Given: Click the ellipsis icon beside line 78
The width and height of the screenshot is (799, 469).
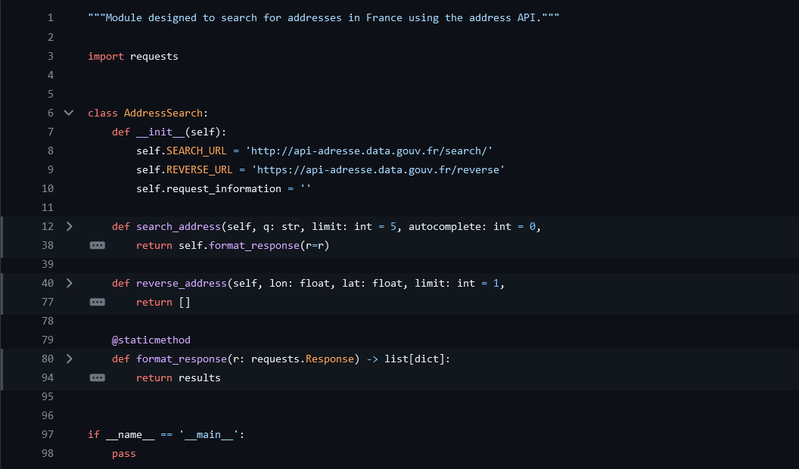Looking at the screenshot, I should [x=97, y=302].
